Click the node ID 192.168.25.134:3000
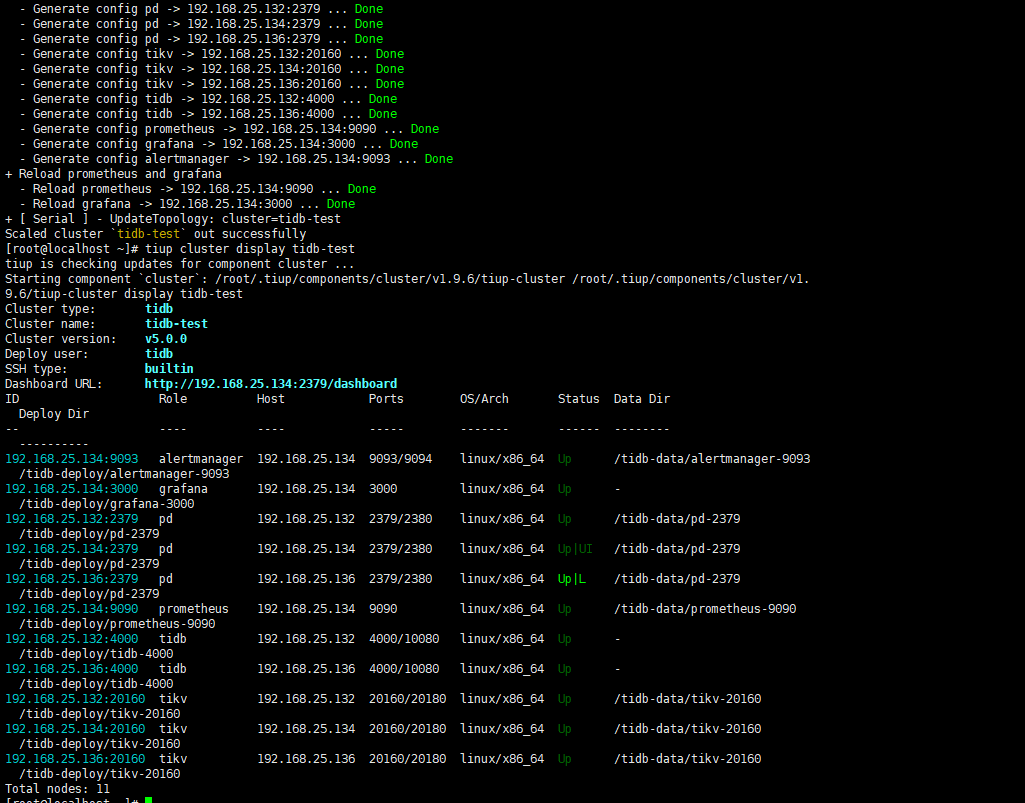Viewport: 1025px width, 803px height. 72,489
